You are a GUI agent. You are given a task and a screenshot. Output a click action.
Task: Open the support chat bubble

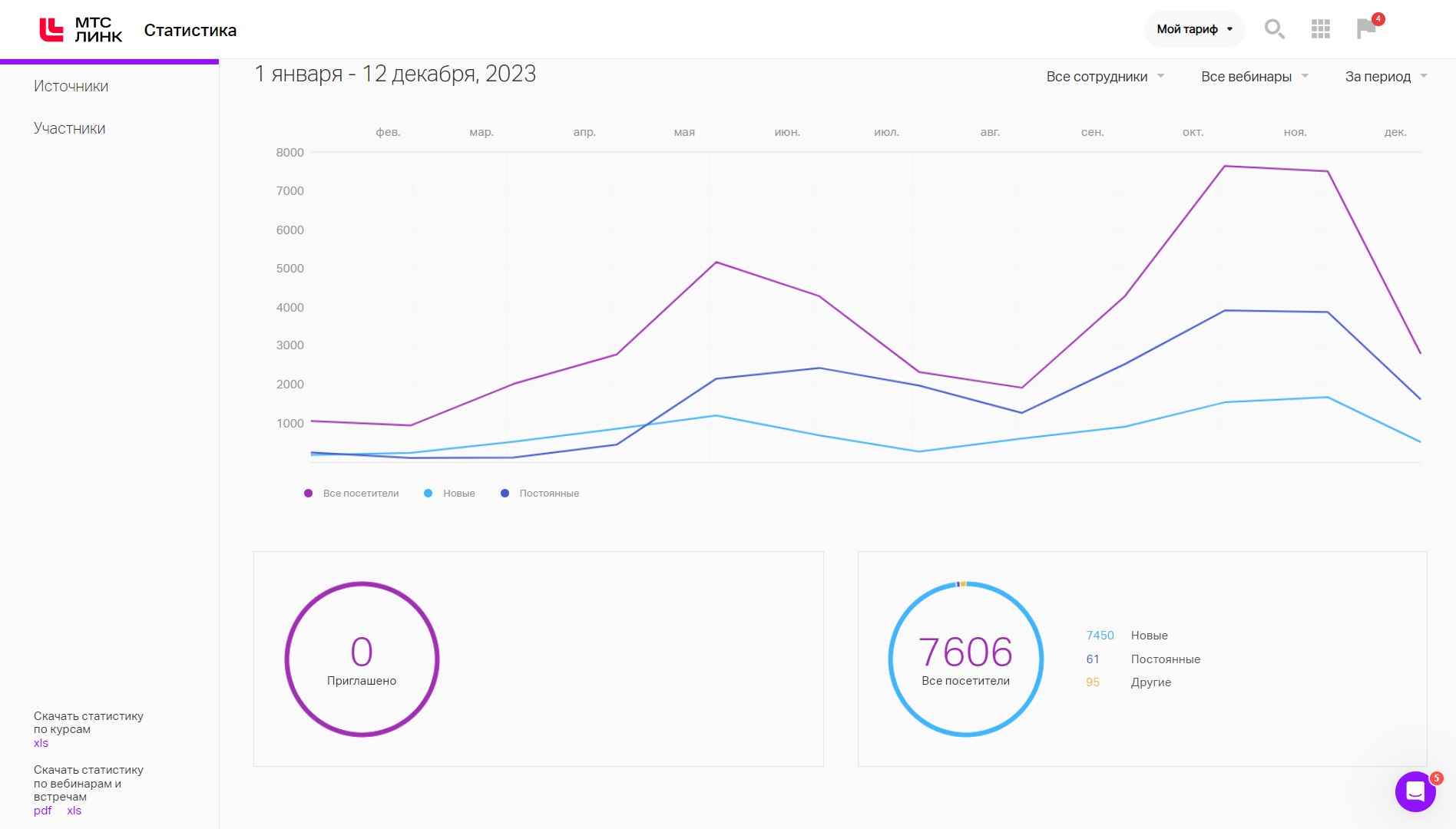(1415, 791)
